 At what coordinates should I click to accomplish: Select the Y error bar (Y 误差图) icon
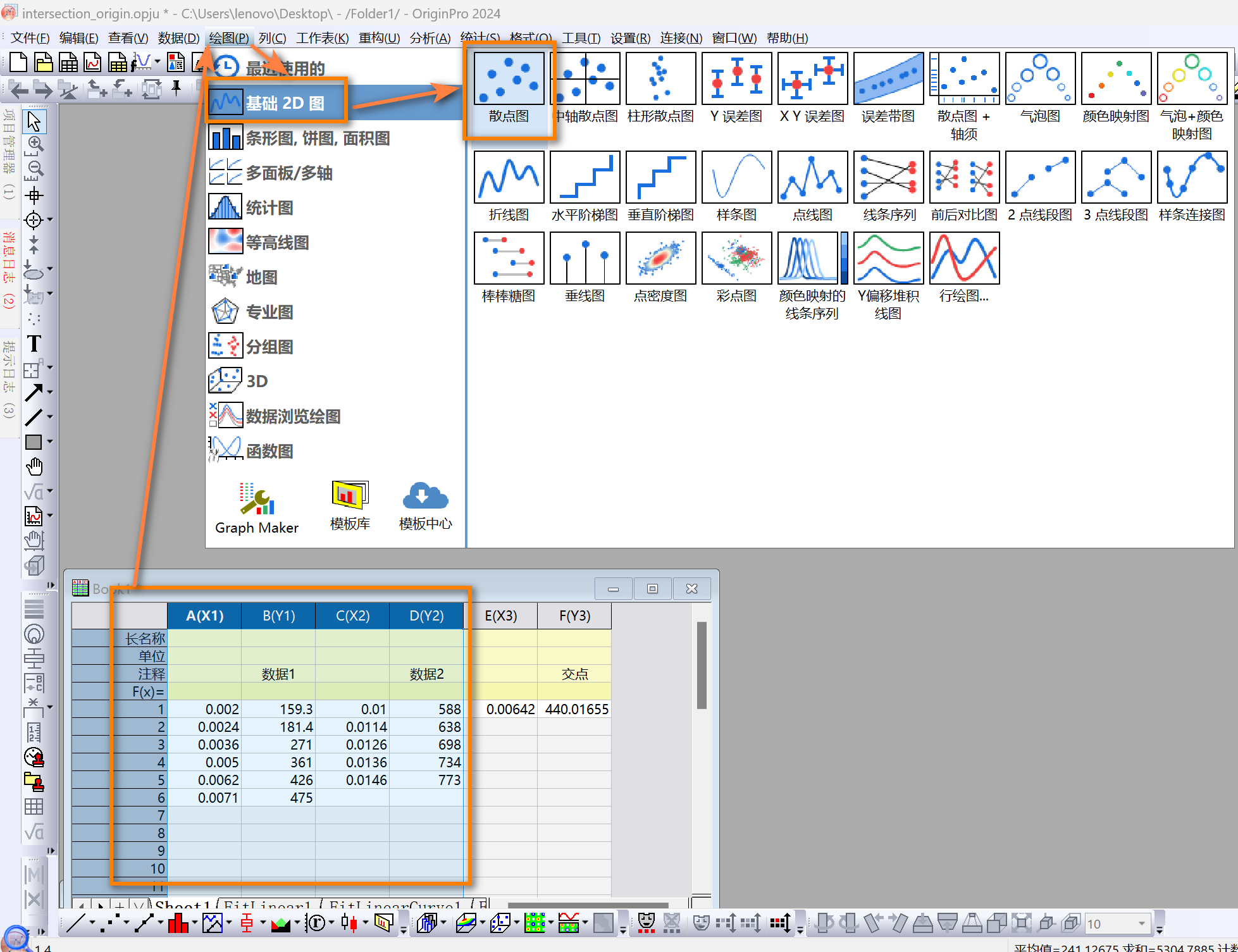[736, 80]
